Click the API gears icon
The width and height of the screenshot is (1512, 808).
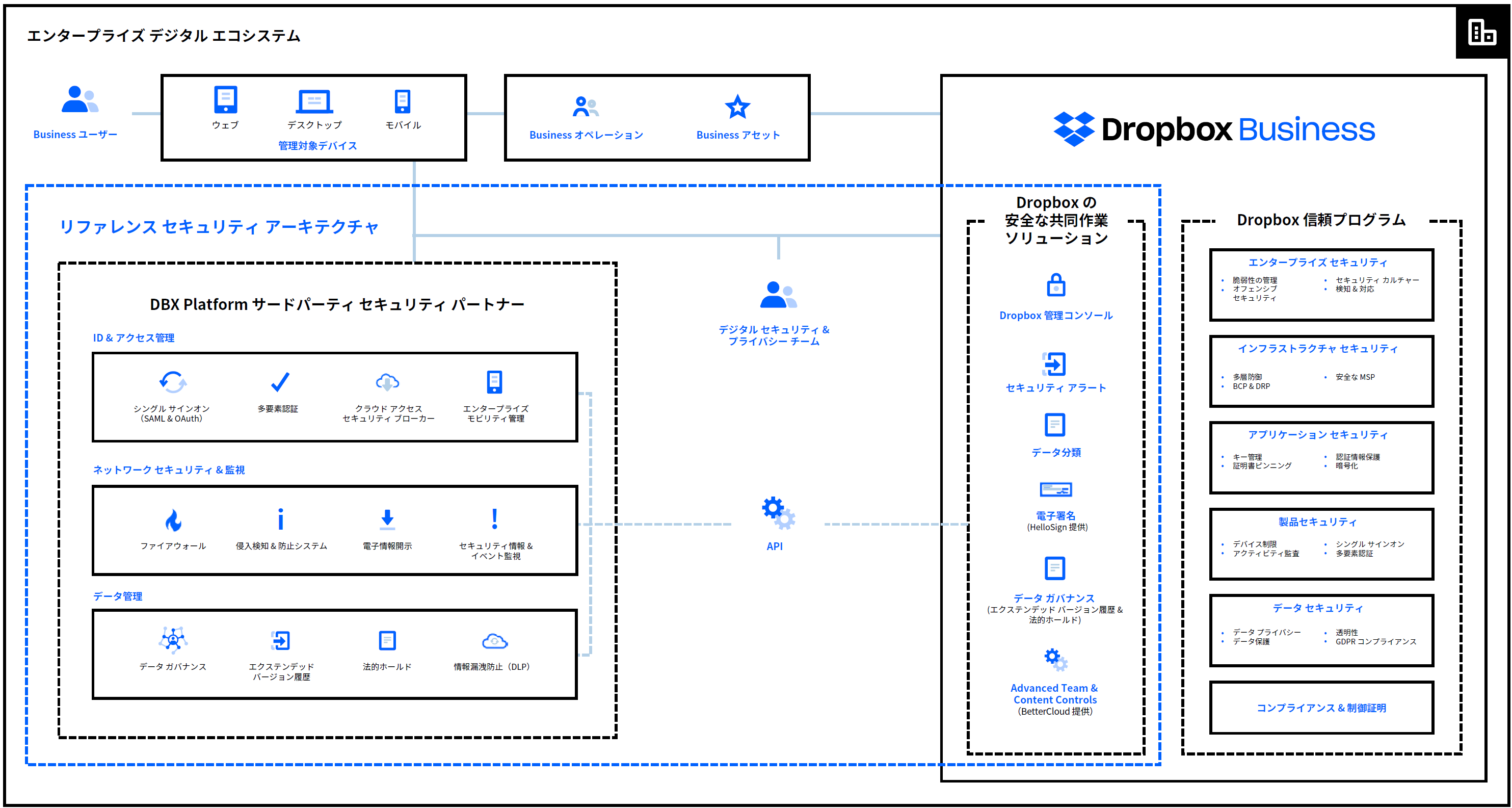(778, 513)
